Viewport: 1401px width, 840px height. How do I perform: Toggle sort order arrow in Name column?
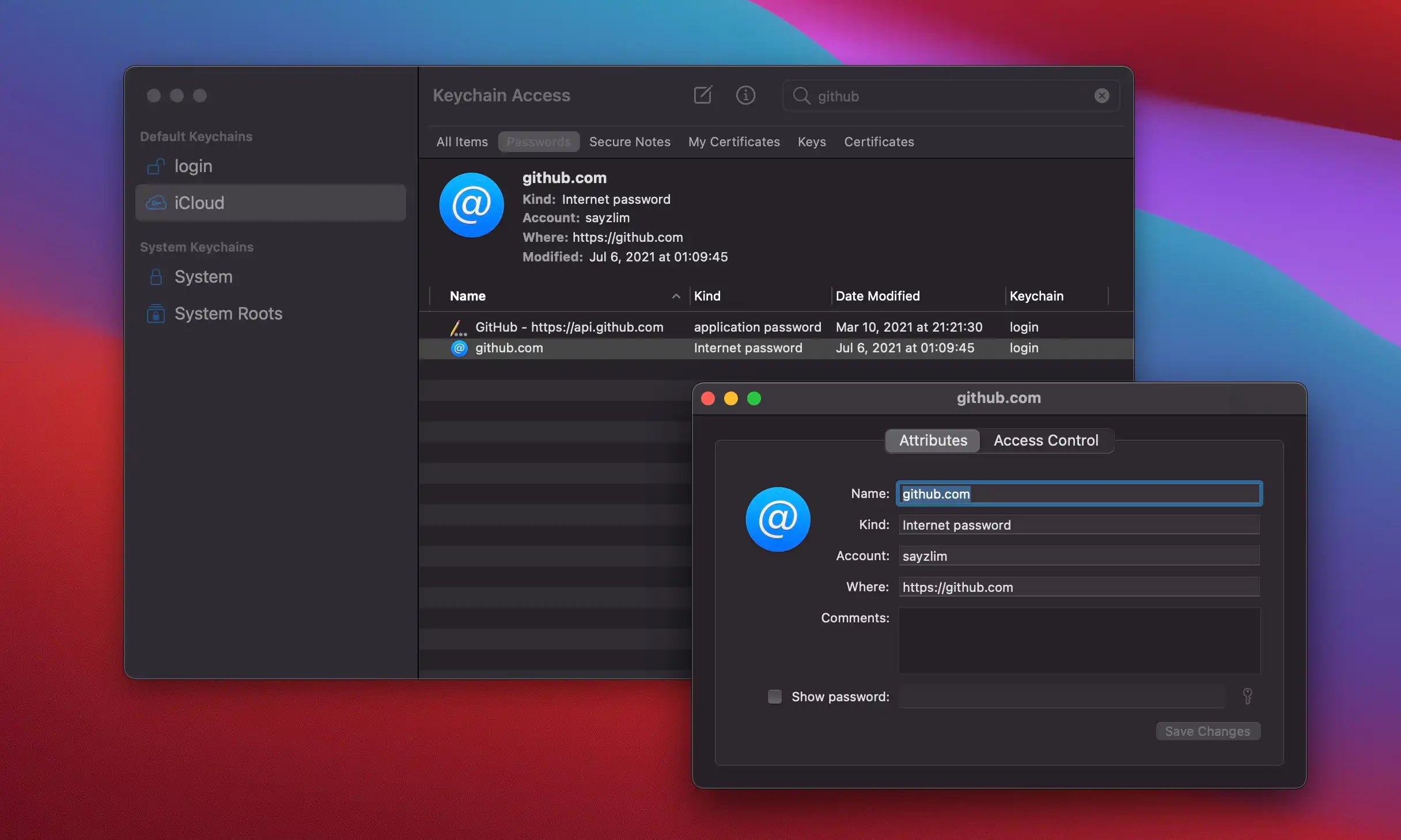[x=676, y=297]
